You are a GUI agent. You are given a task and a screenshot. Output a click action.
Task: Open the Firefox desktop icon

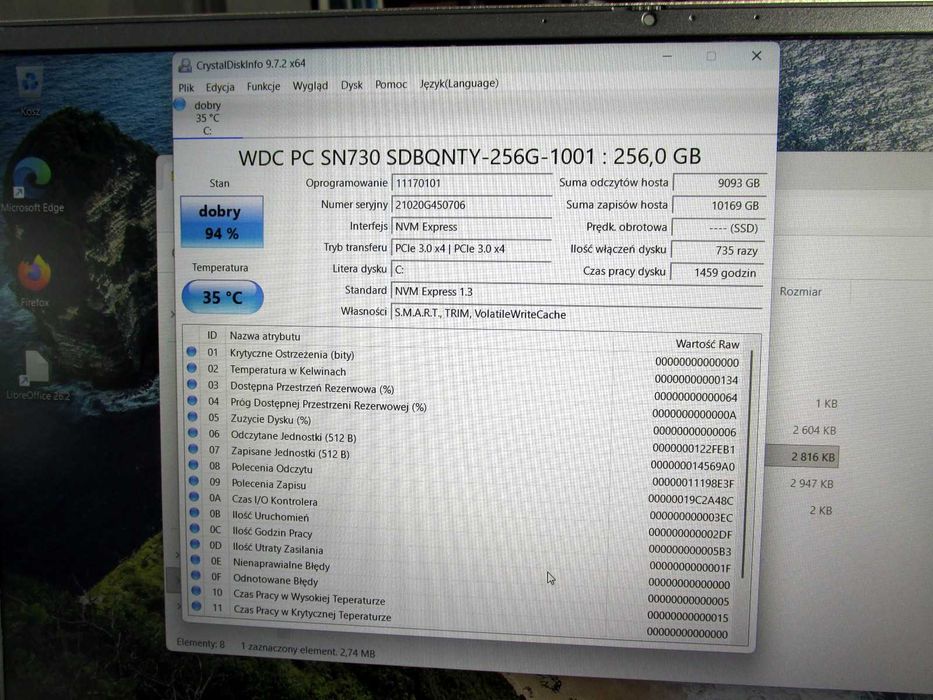click(34, 280)
